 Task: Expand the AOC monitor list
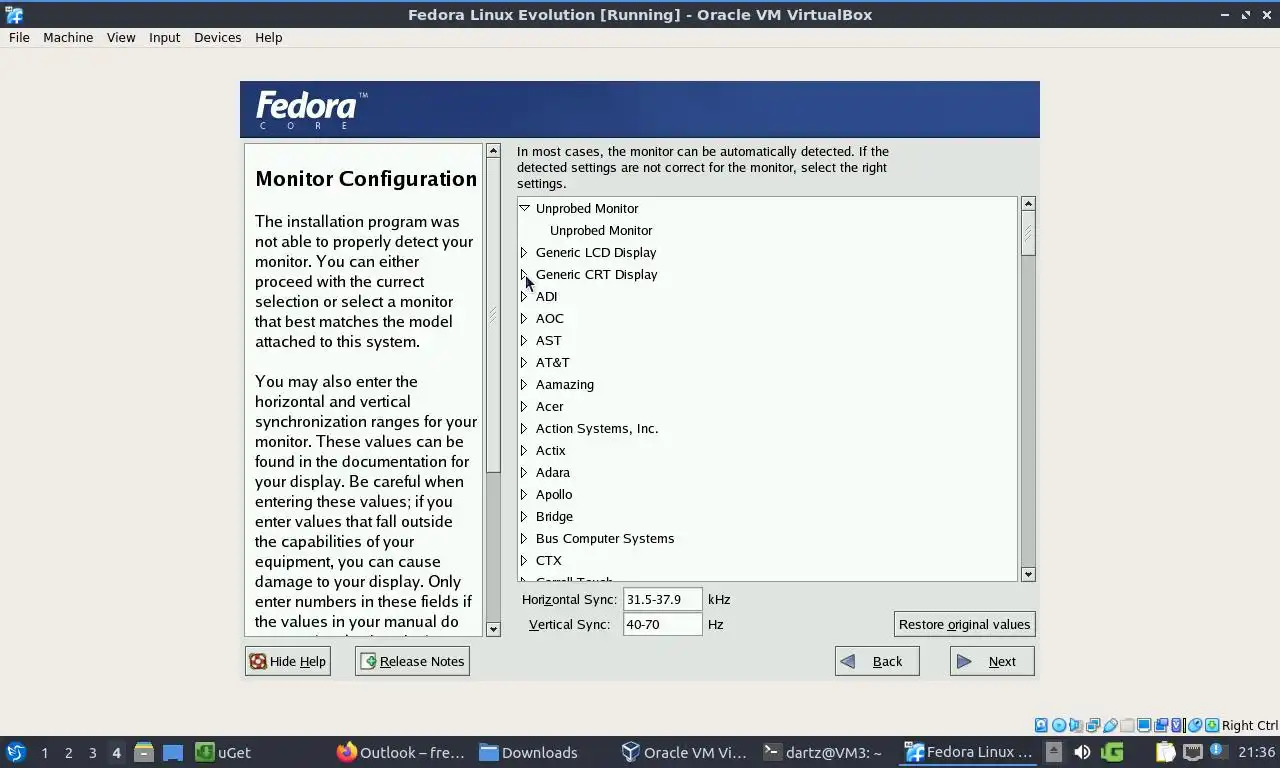tap(524, 318)
